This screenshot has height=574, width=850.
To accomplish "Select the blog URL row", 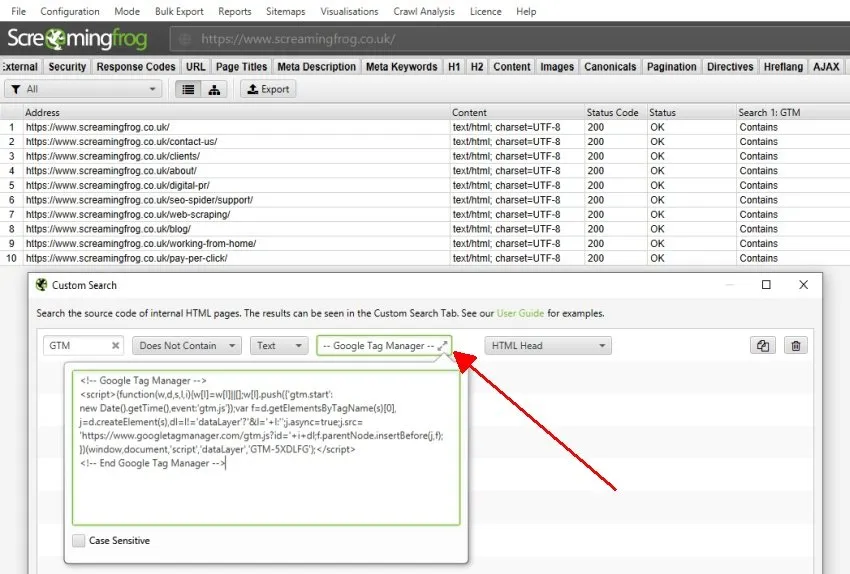I will (425, 229).
